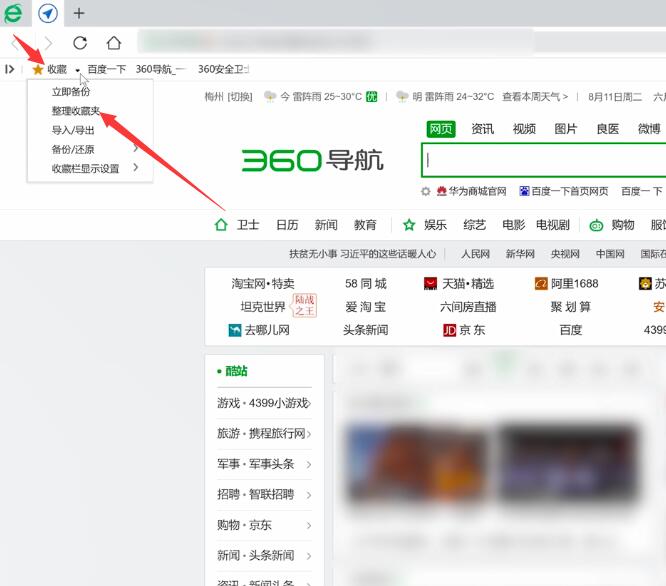The width and height of the screenshot is (666, 586).
Task: Expand the 军事·军事头条 row chevron
Action: tap(309, 465)
